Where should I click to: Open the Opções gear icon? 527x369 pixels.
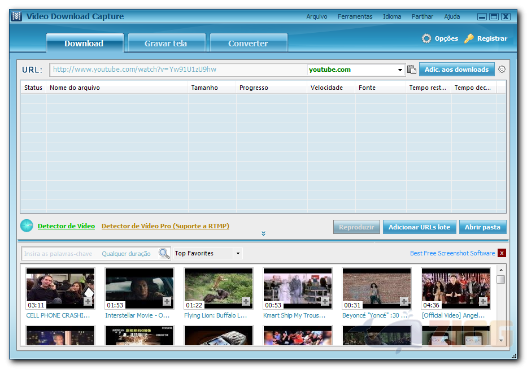(426, 39)
